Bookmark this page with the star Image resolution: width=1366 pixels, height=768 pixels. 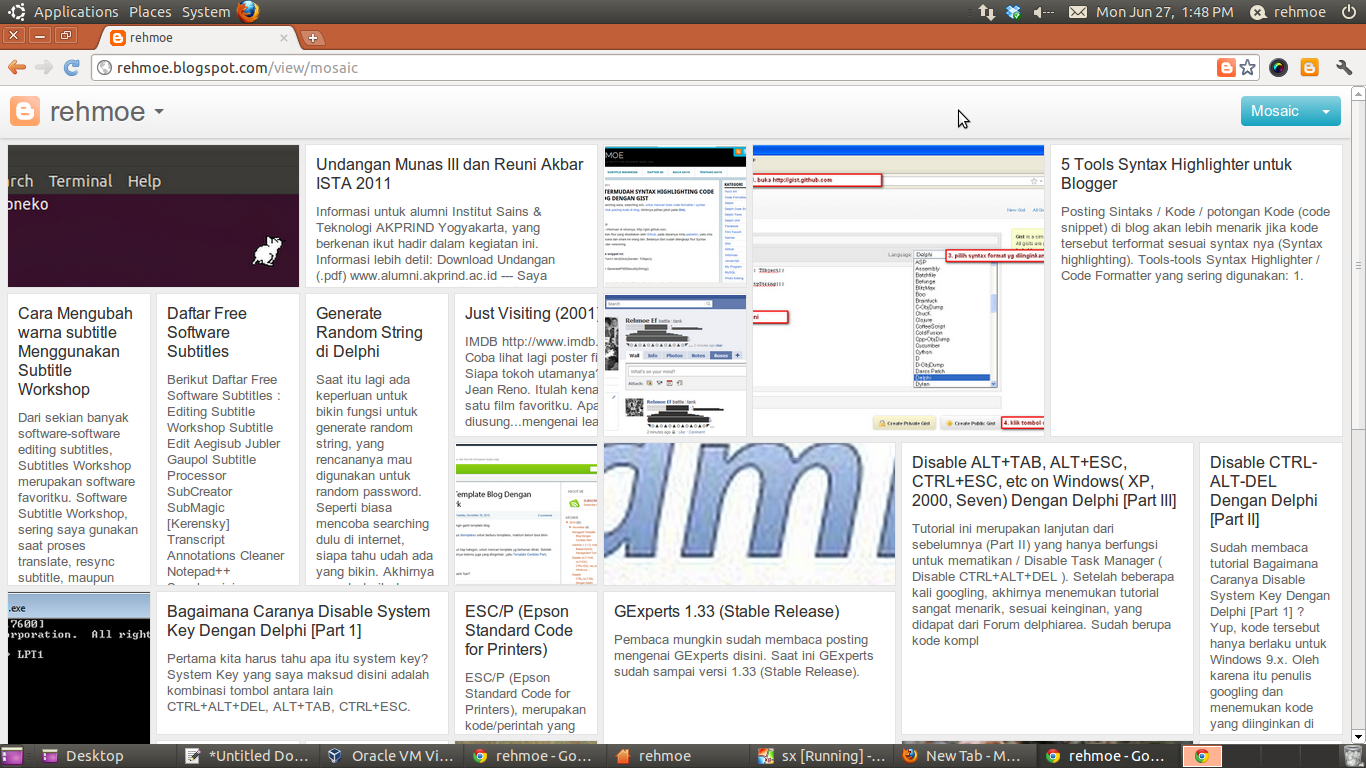coord(1247,68)
